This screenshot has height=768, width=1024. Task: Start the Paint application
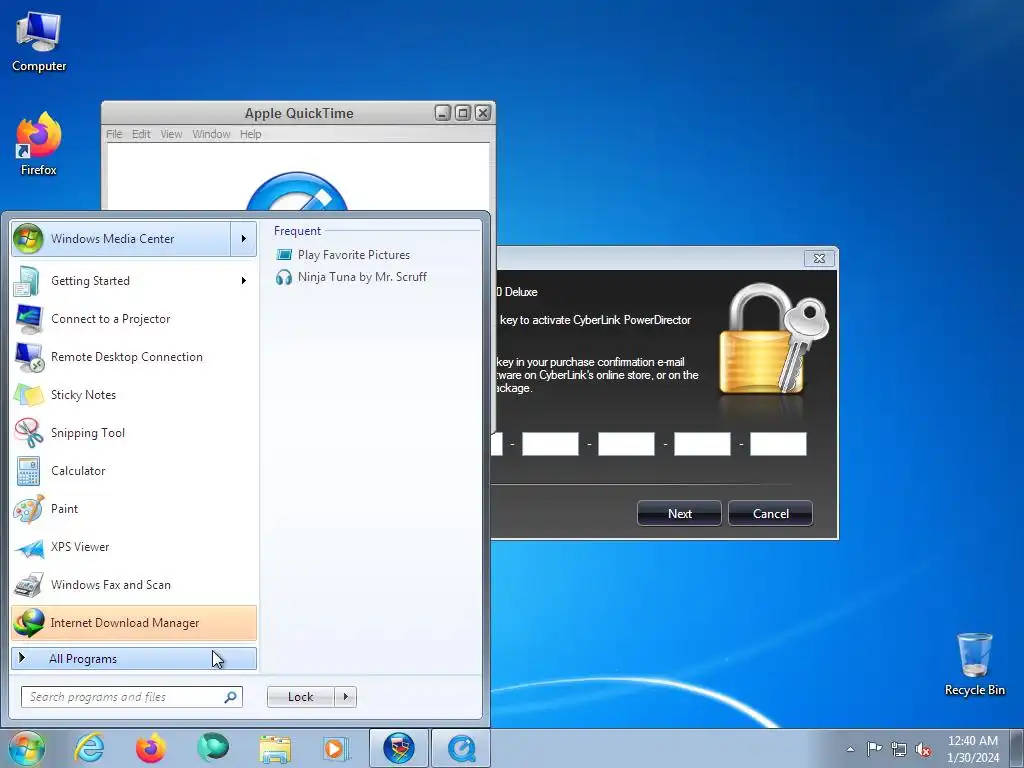(x=134, y=509)
